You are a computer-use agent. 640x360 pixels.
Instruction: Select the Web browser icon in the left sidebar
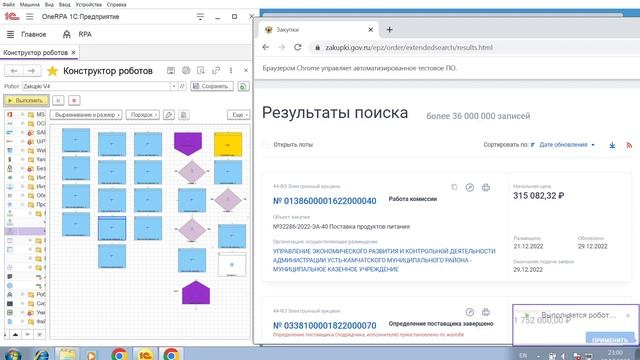click(10, 151)
